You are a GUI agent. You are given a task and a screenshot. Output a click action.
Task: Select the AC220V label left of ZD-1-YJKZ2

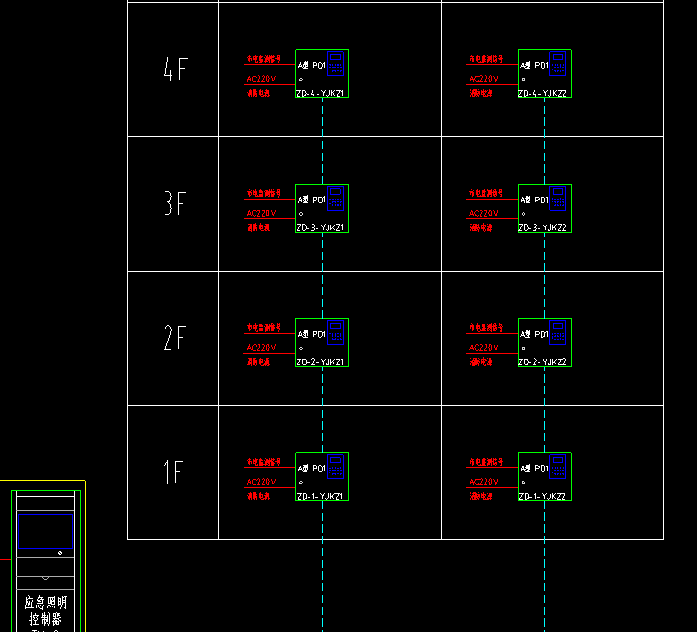[x=484, y=482]
